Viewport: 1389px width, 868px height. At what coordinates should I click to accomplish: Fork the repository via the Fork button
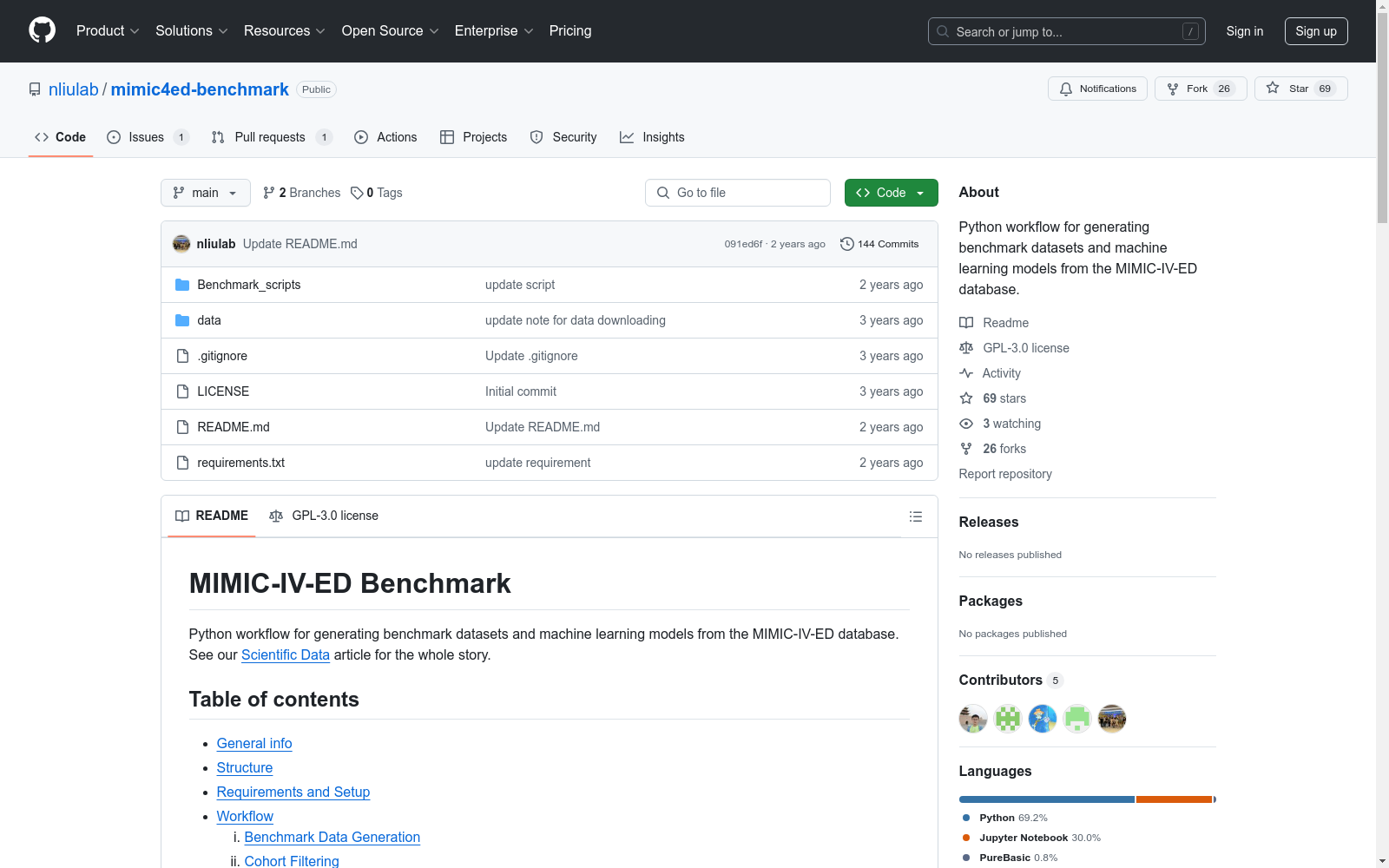point(1201,89)
